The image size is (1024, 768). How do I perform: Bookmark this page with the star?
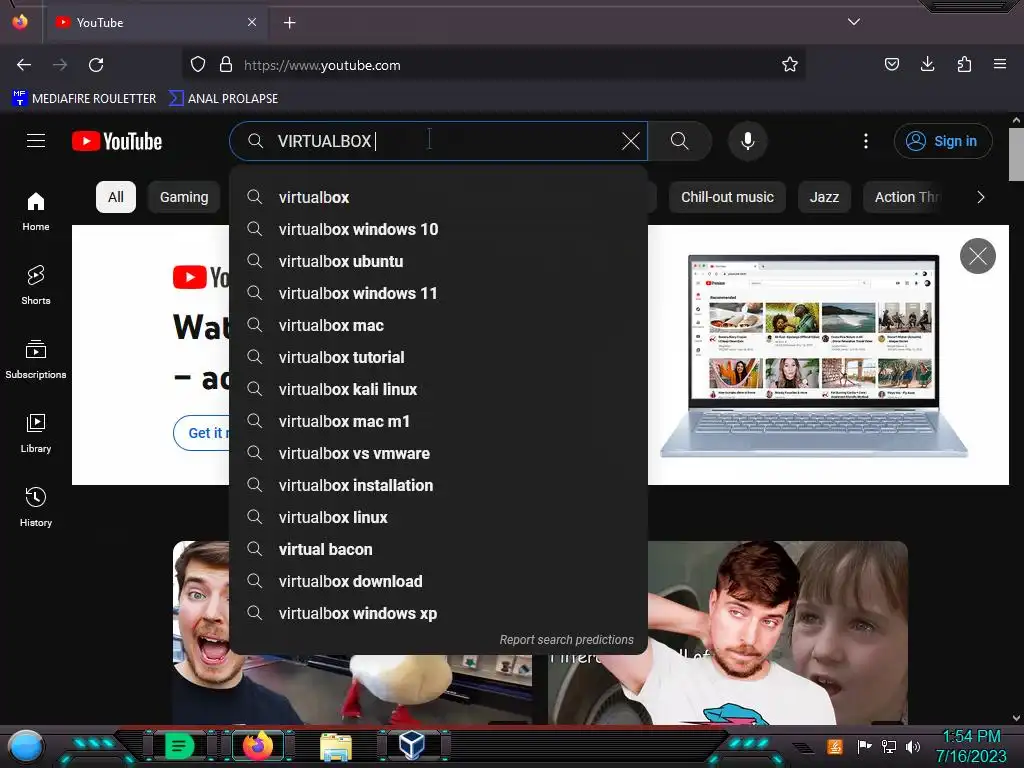[x=790, y=65]
